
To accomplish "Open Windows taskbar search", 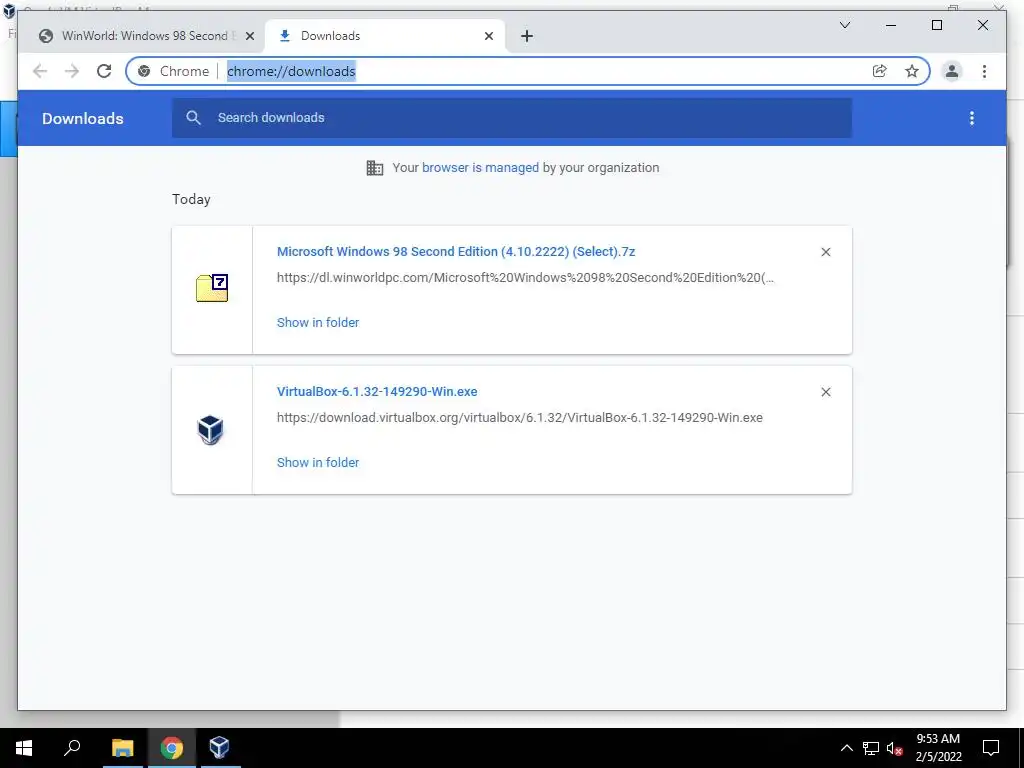I will (72, 748).
